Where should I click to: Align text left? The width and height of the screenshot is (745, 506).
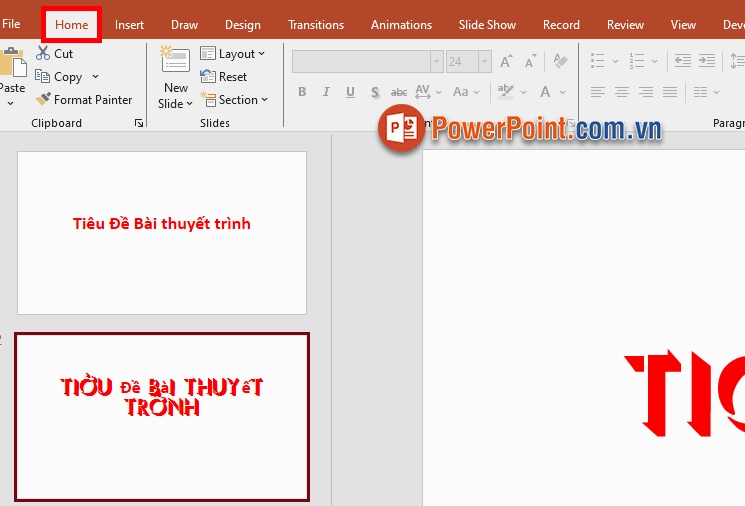point(598,91)
